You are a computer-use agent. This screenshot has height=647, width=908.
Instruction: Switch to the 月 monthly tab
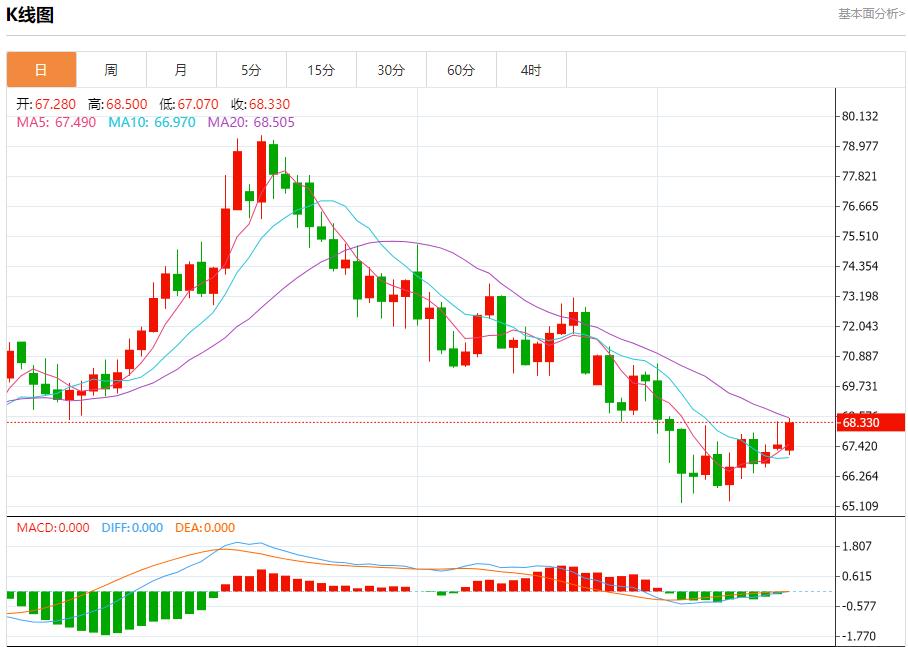pyautogui.click(x=181, y=70)
